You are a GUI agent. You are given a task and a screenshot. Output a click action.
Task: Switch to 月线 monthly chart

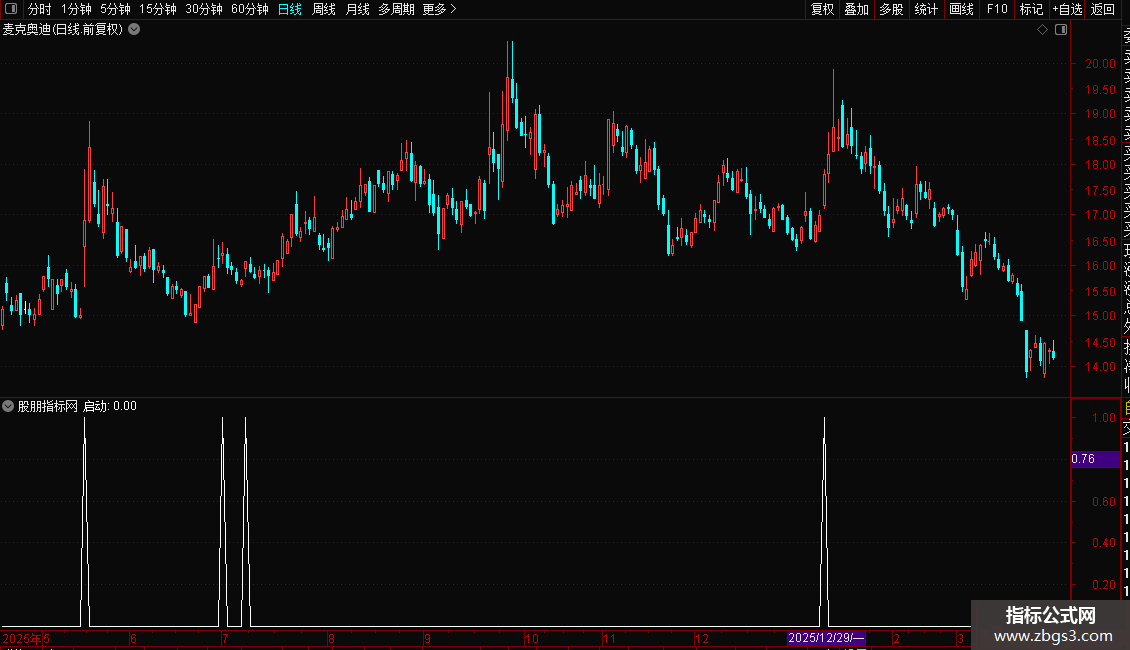[357, 9]
